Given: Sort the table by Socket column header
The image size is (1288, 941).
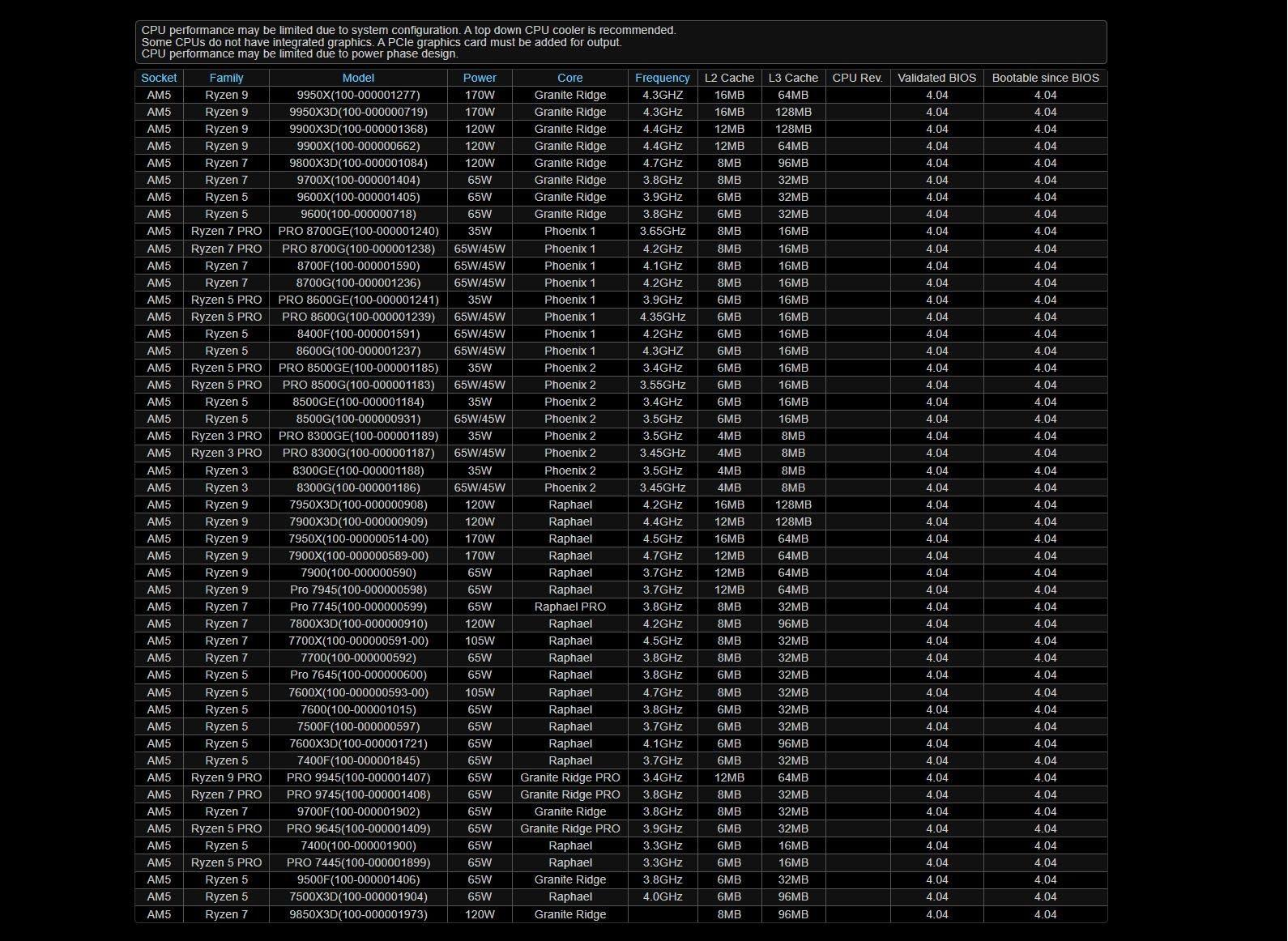Looking at the screenshot, I should pos(159,78).
